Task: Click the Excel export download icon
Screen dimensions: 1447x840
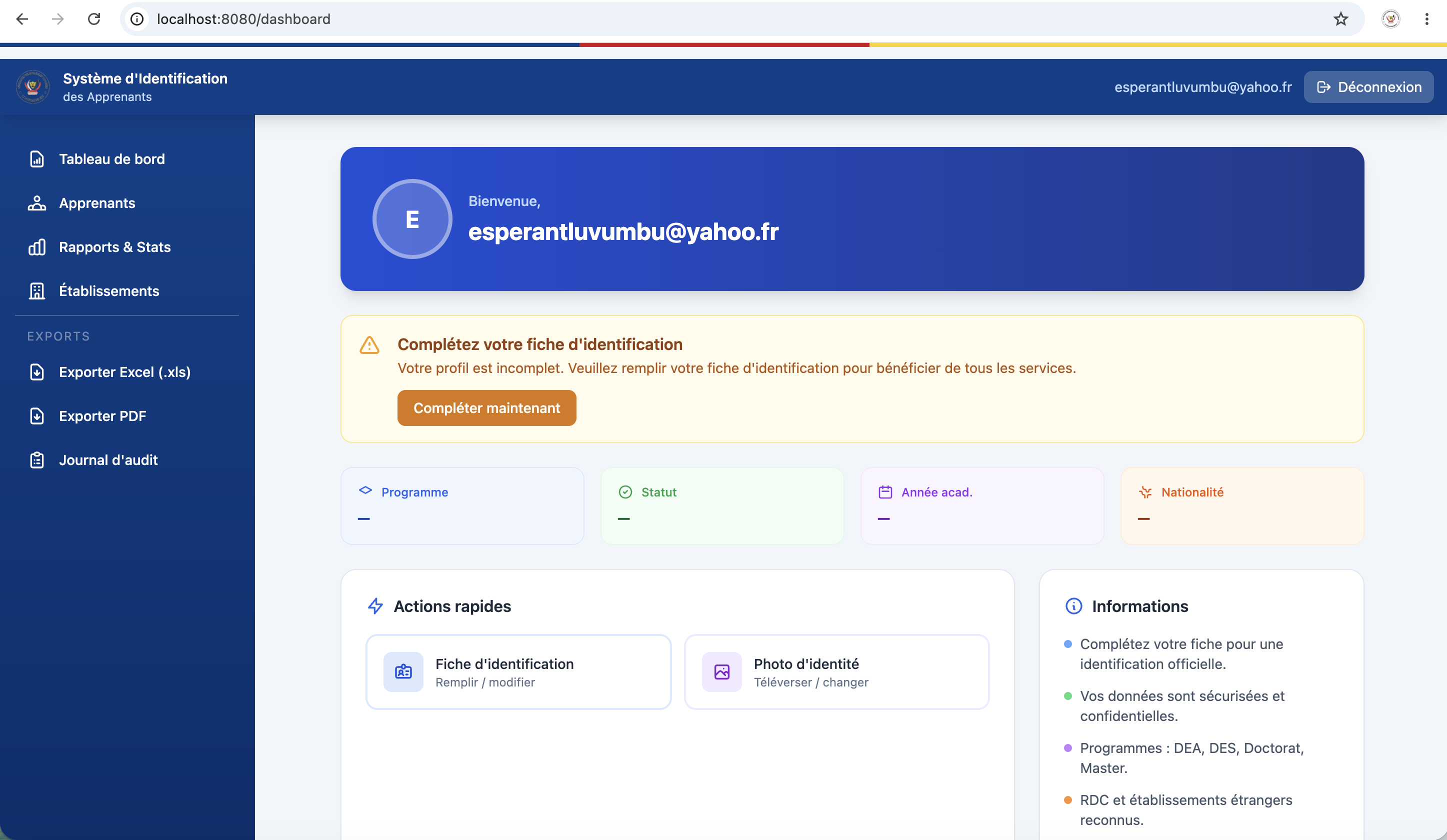Action: click(36, 372)
